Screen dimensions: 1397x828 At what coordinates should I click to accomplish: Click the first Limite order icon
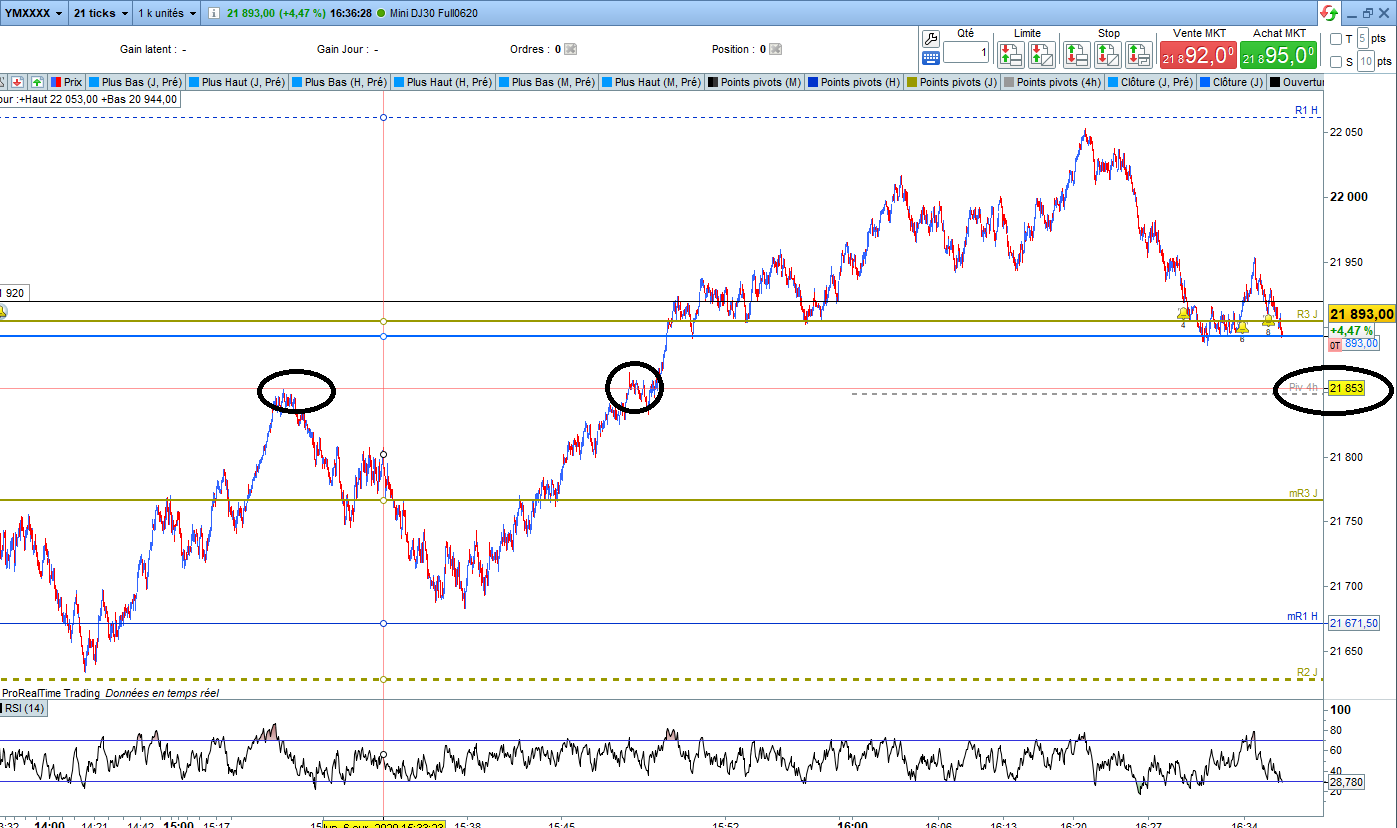[x=1011, y=53]
